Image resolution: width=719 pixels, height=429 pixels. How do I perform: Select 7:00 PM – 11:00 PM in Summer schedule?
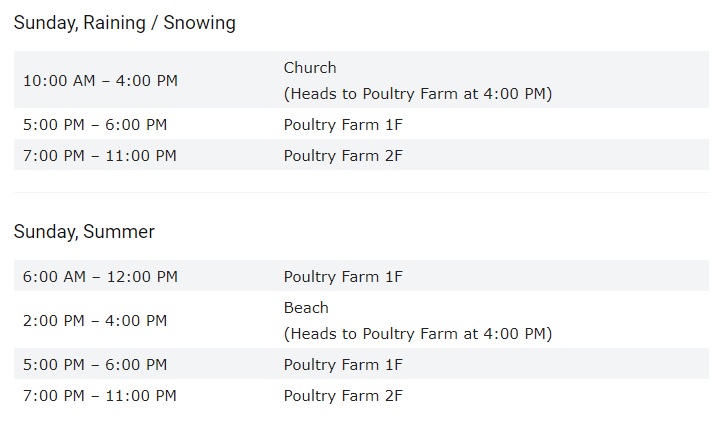point(100,396)
